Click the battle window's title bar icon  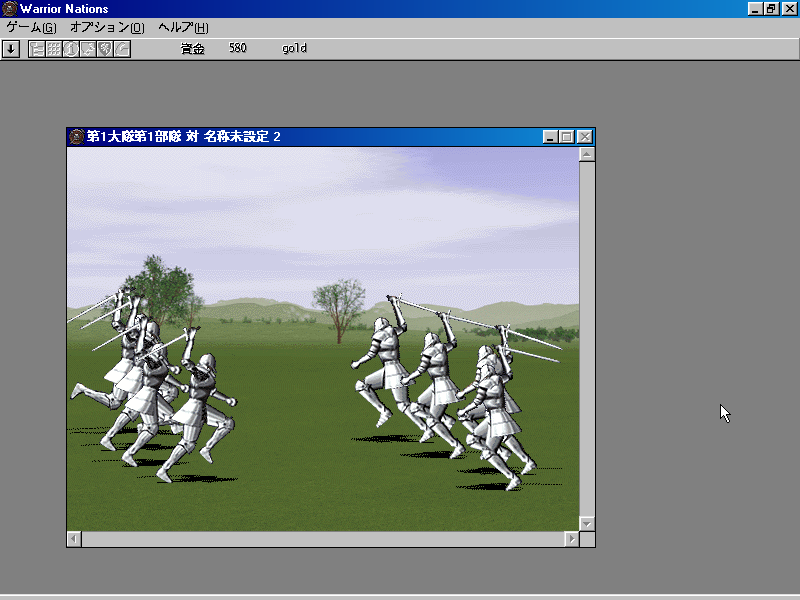coord(77,137)
